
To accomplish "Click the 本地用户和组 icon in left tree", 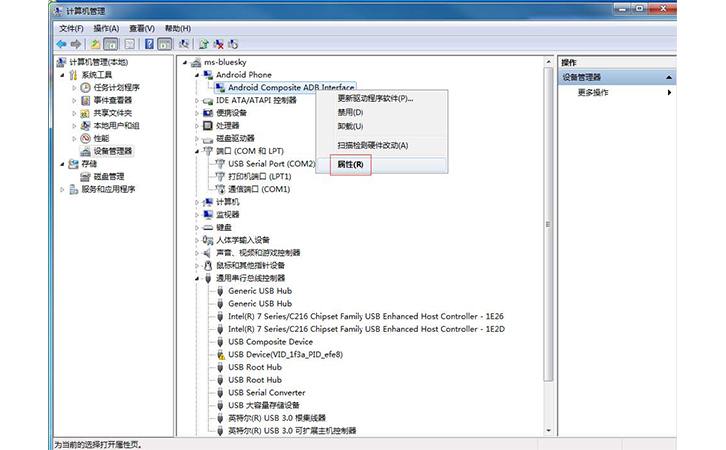I will [x=85, y=125].
